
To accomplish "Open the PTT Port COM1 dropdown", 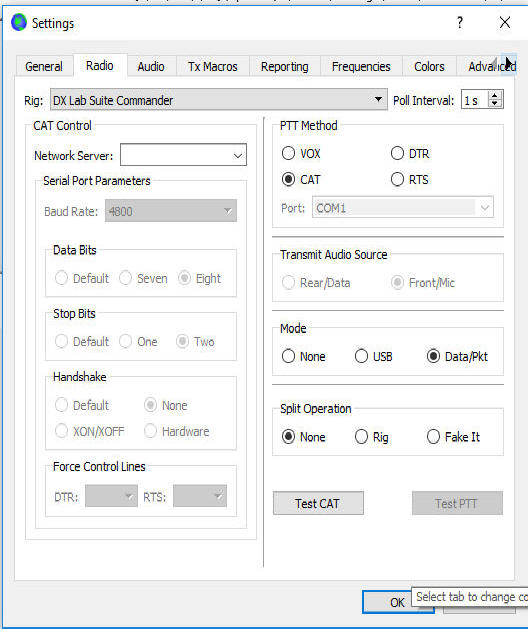I will point(403,208).
